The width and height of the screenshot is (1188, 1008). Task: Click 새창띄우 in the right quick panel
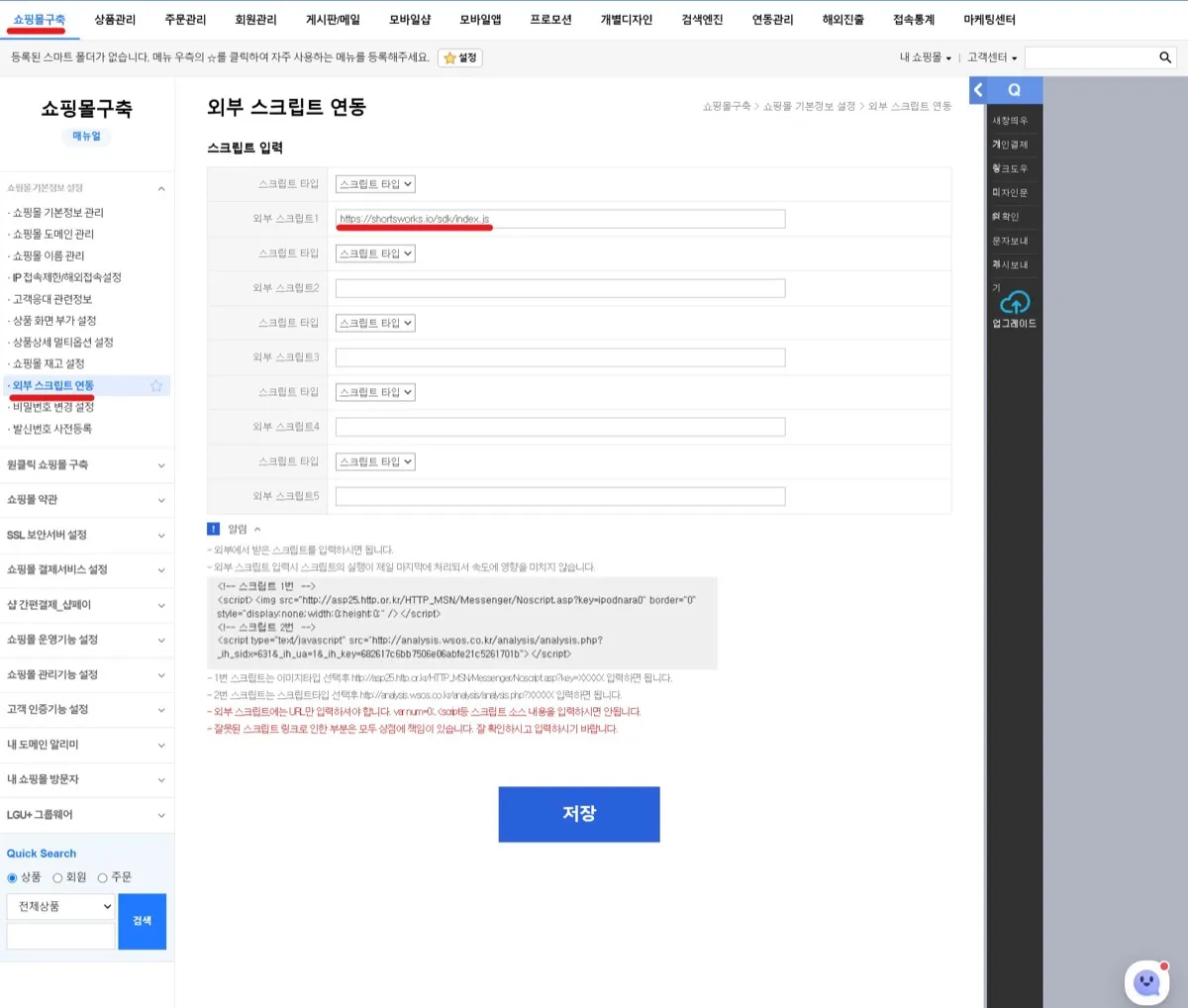pos(1010,121)
